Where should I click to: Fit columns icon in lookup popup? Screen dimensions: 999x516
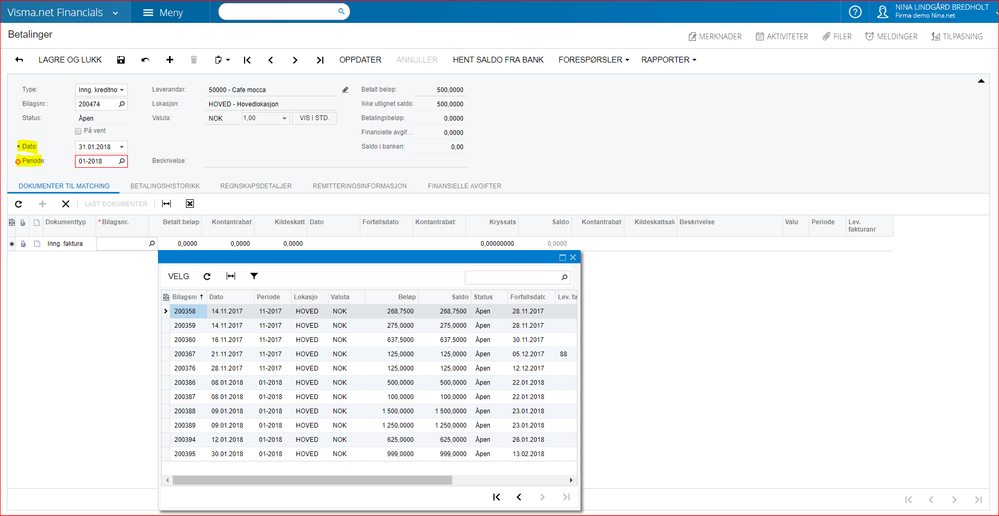point(231,276)
